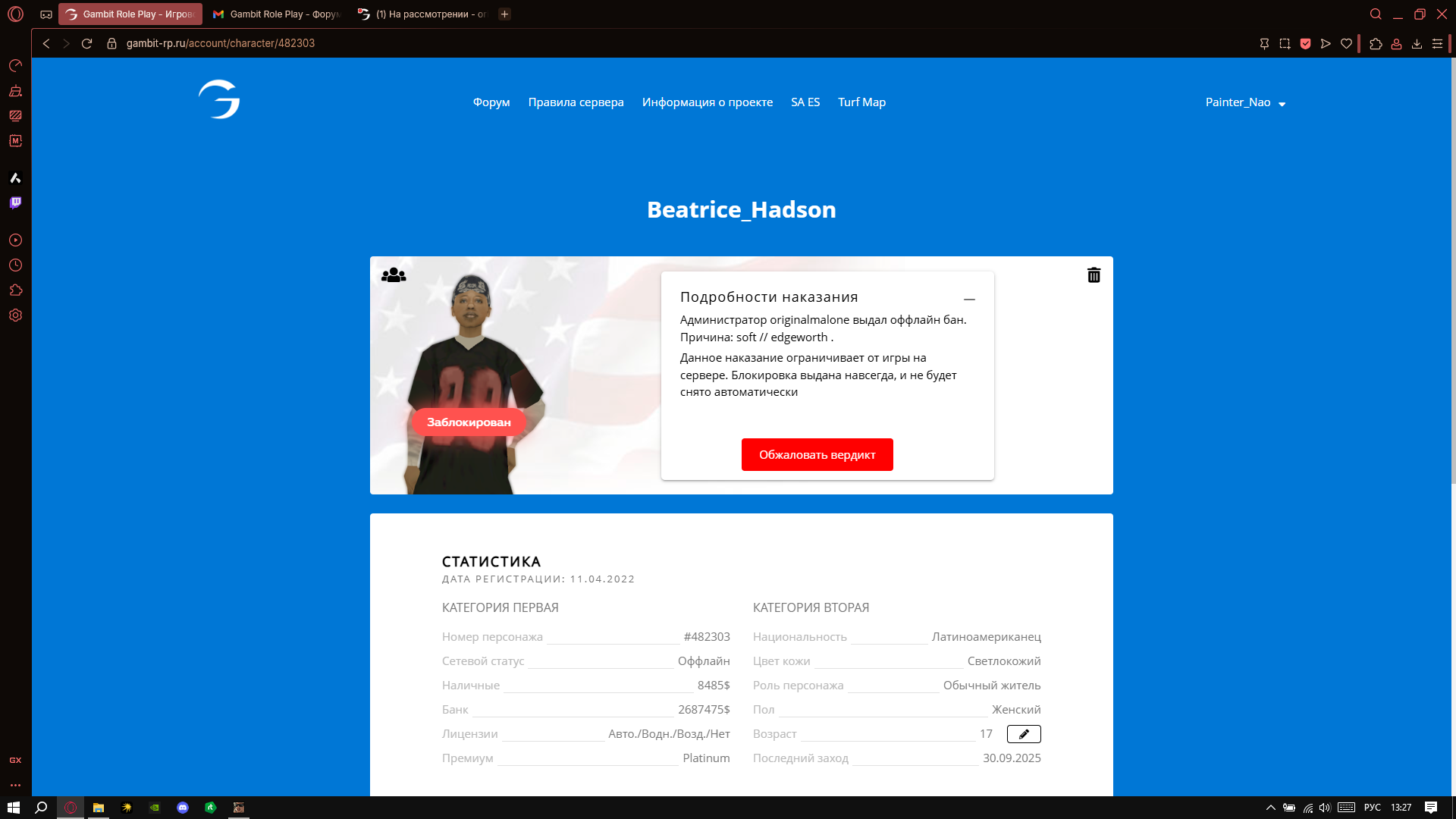This screenshot has height=819, width=1456.
Task: Click the group people icon on character card
Action: coord(394,275)
